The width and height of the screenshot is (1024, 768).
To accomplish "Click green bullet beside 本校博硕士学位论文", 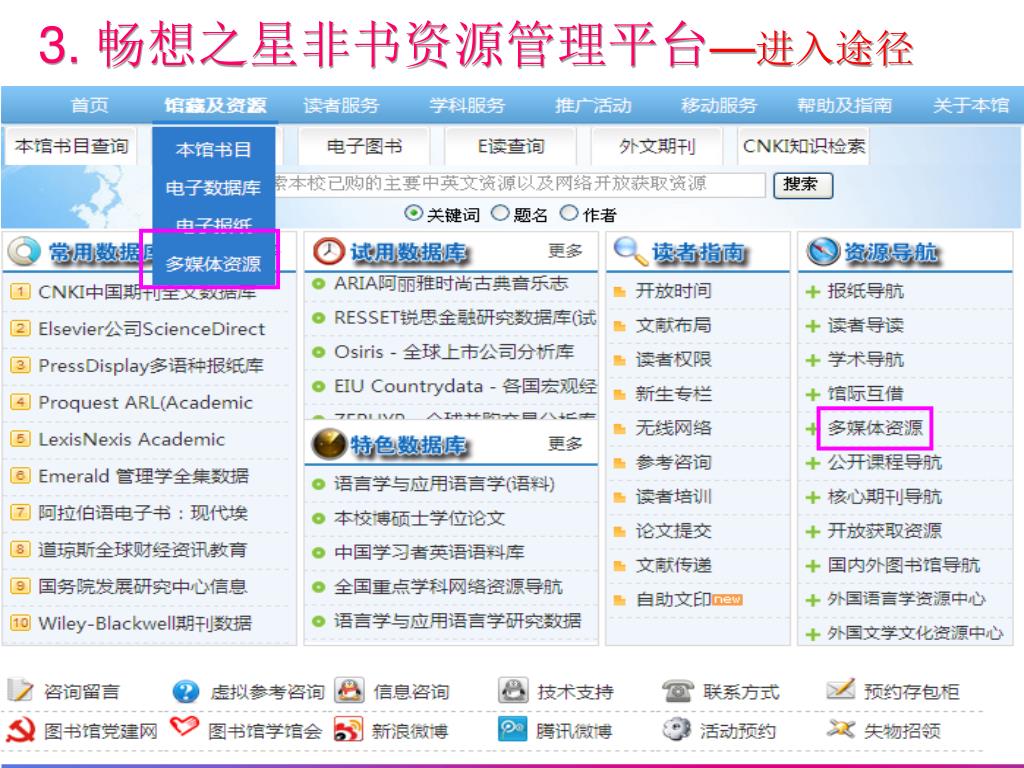I will [319, 519].
